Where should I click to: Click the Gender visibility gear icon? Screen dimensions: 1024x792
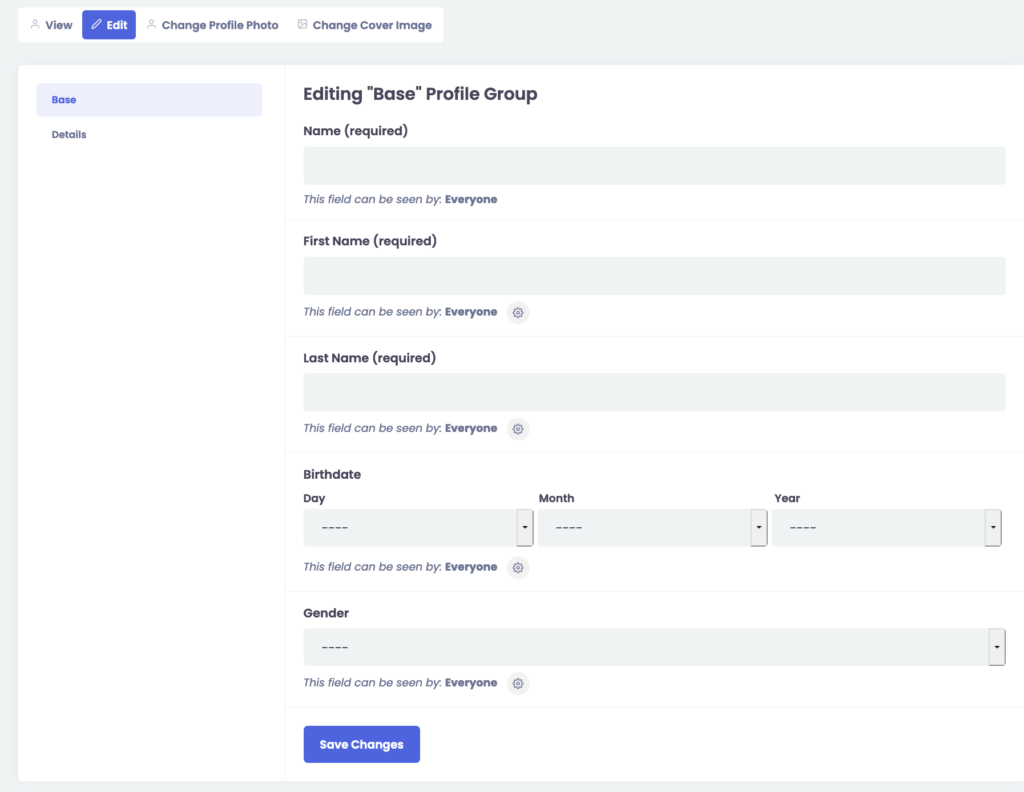(x=518, y=684)
